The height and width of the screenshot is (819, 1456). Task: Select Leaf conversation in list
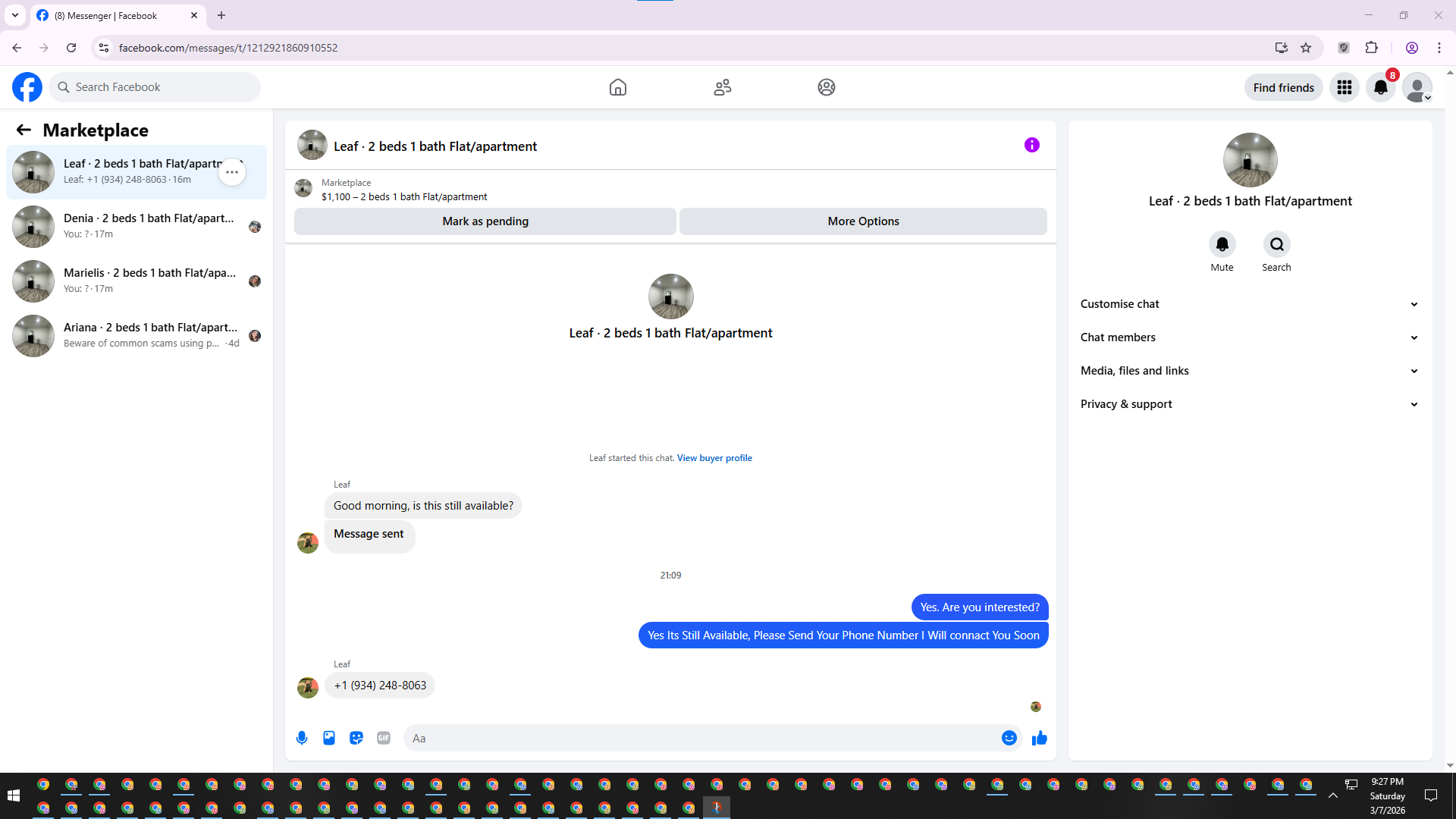pyautogui.click(x=136, y=172)
